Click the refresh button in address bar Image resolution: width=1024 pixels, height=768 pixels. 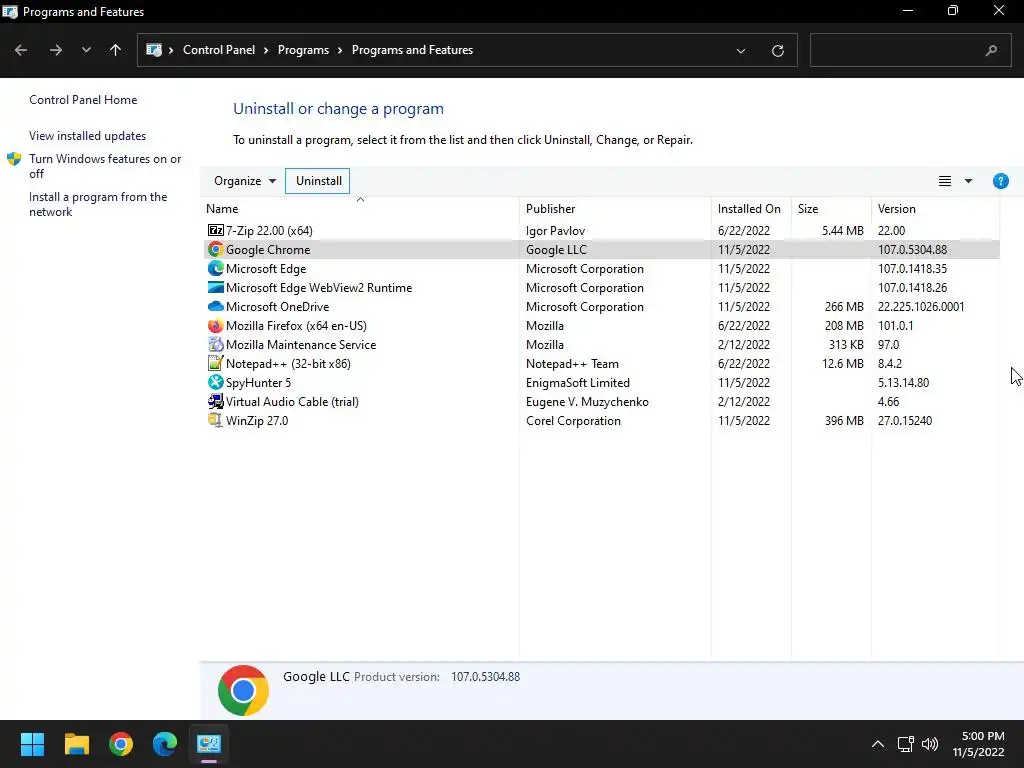778,50
